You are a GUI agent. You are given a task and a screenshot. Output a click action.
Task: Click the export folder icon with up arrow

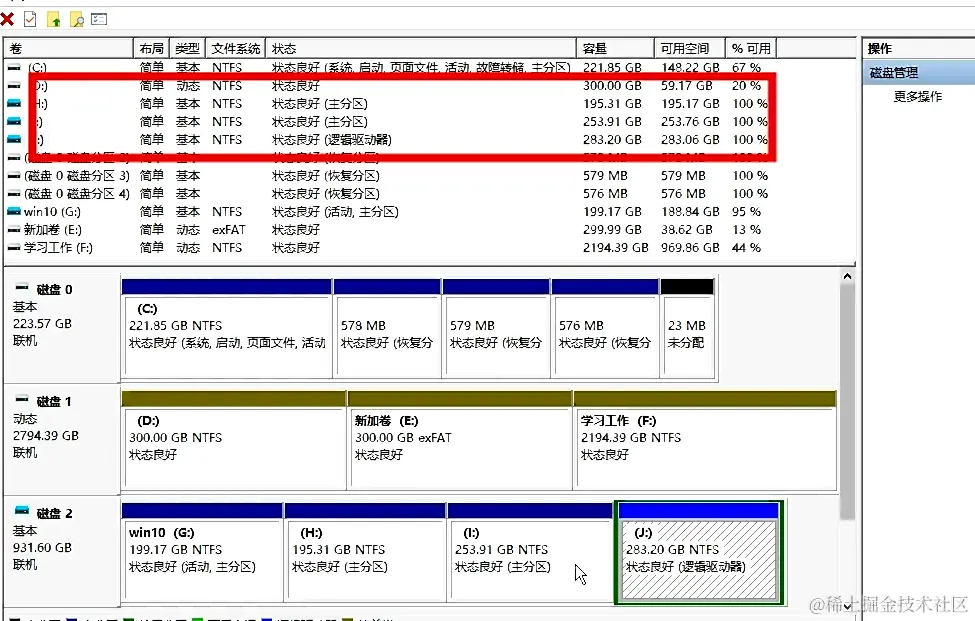pyautogui.click(x=53, y=18)
